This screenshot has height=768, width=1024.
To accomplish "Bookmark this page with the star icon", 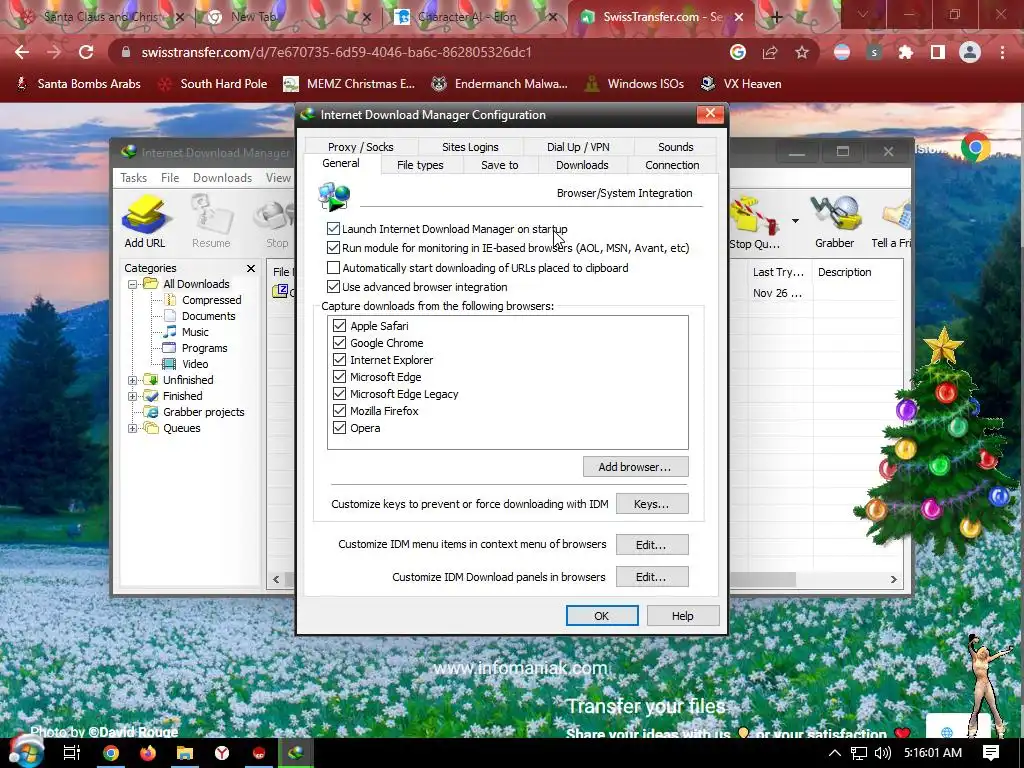I will pyautogui.click(x=802, y=52).
